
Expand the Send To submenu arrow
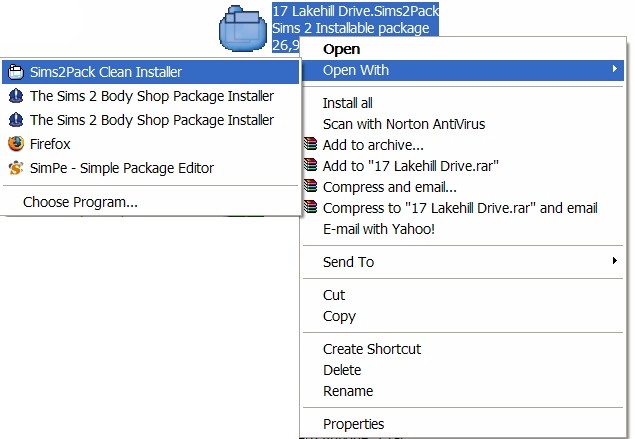click(615, 261)
